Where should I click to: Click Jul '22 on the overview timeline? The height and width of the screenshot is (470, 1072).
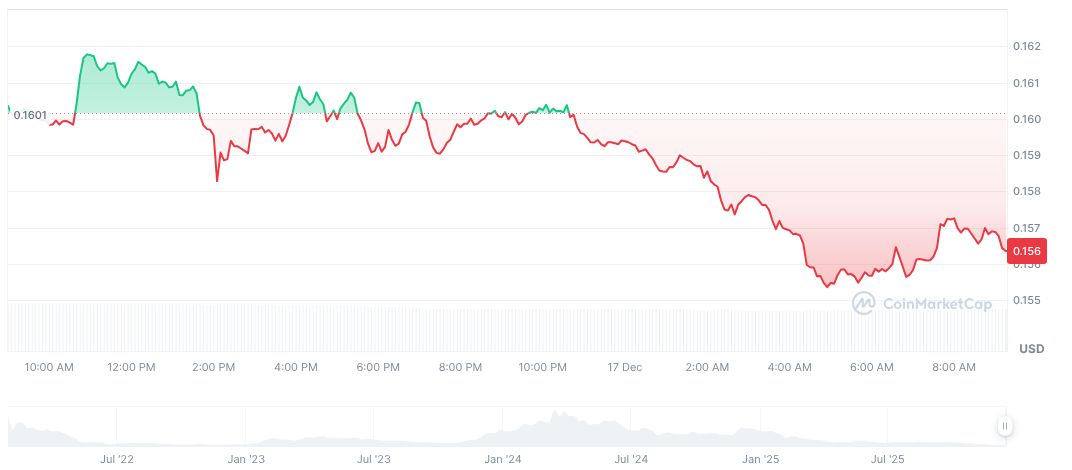coord(118,459)
